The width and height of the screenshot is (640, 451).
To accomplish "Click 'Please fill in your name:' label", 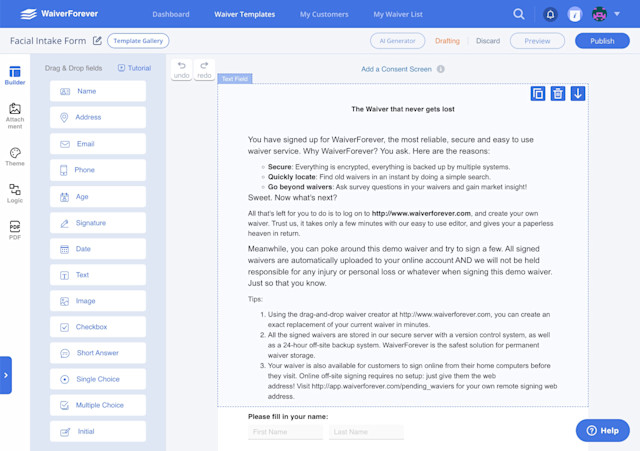I will tap(288, 416).
